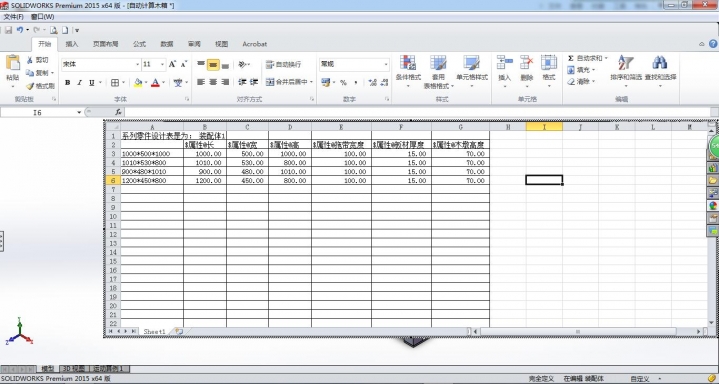Open the 文件(F) menu
The image size is (719, 384).
tap(13, 17)
